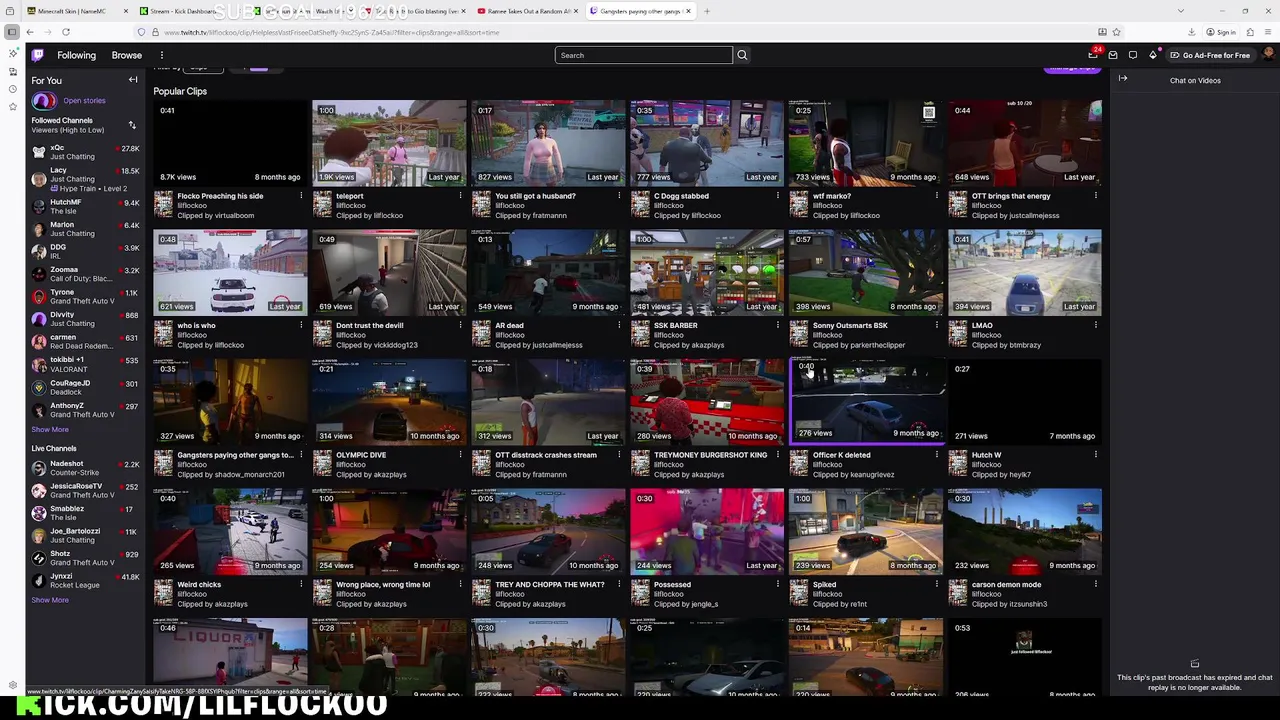Open Tyrone channel playing Grand Theft Auto
This screenshot has width=1280, height=720.
85,297
